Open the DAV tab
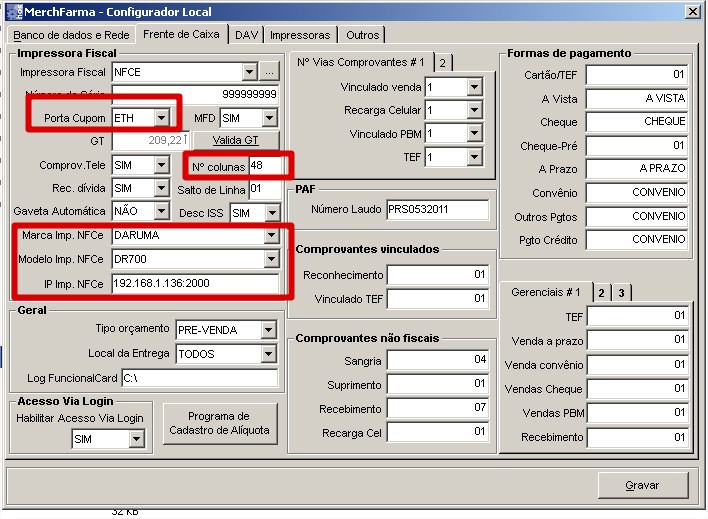This screenshot has height=519, width=708. tap(246, 35)
